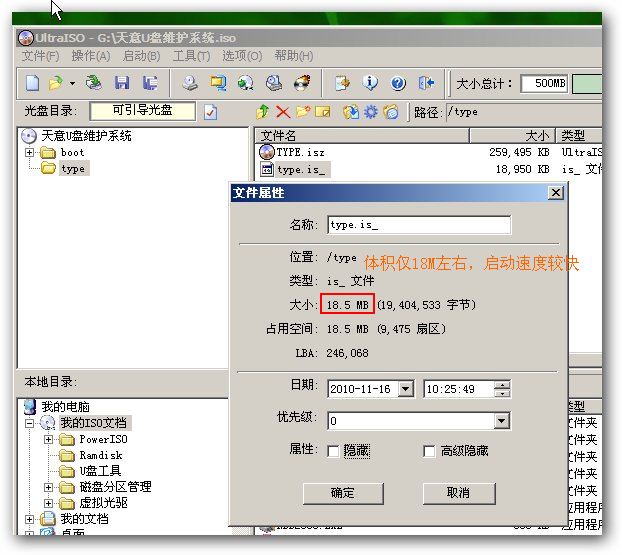Expand the 我的文档 node

[x=29, y=519]
